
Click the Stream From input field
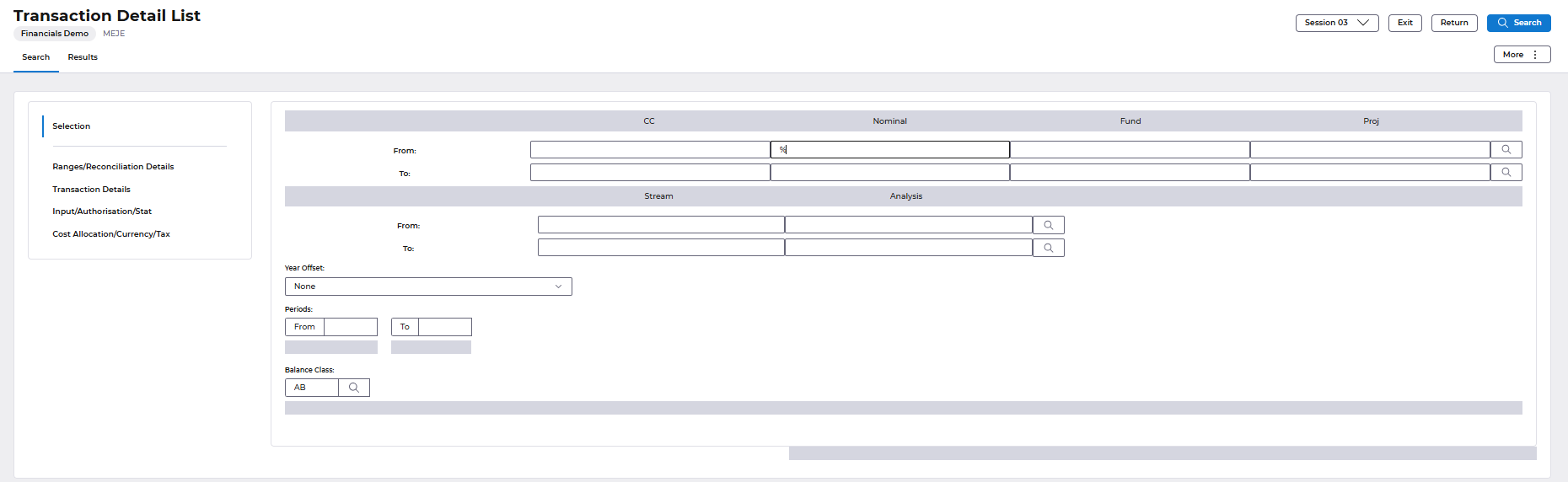pos(661,225)
